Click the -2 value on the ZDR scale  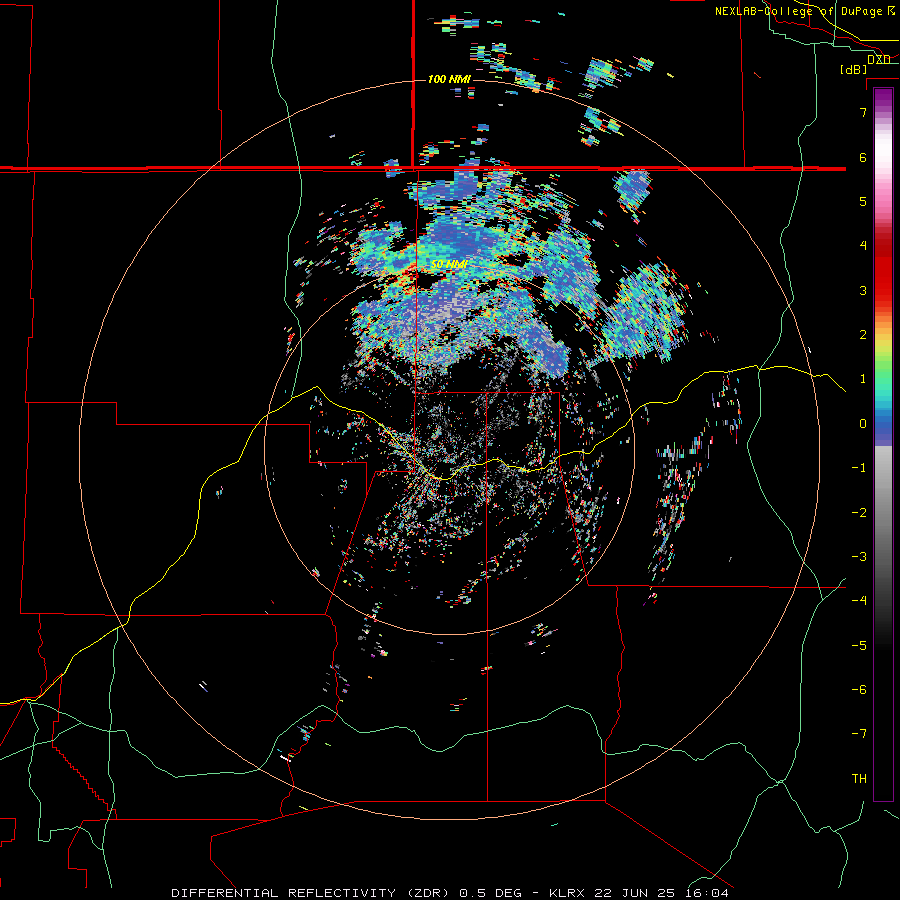859,513
